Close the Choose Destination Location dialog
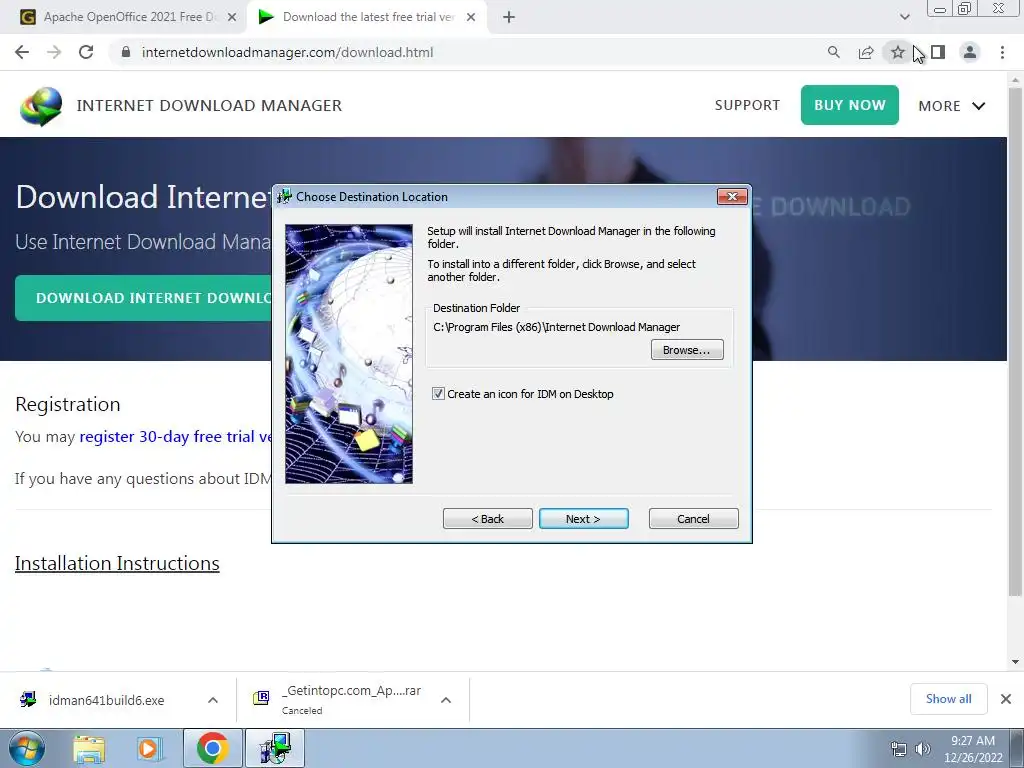 coord(731,196)
